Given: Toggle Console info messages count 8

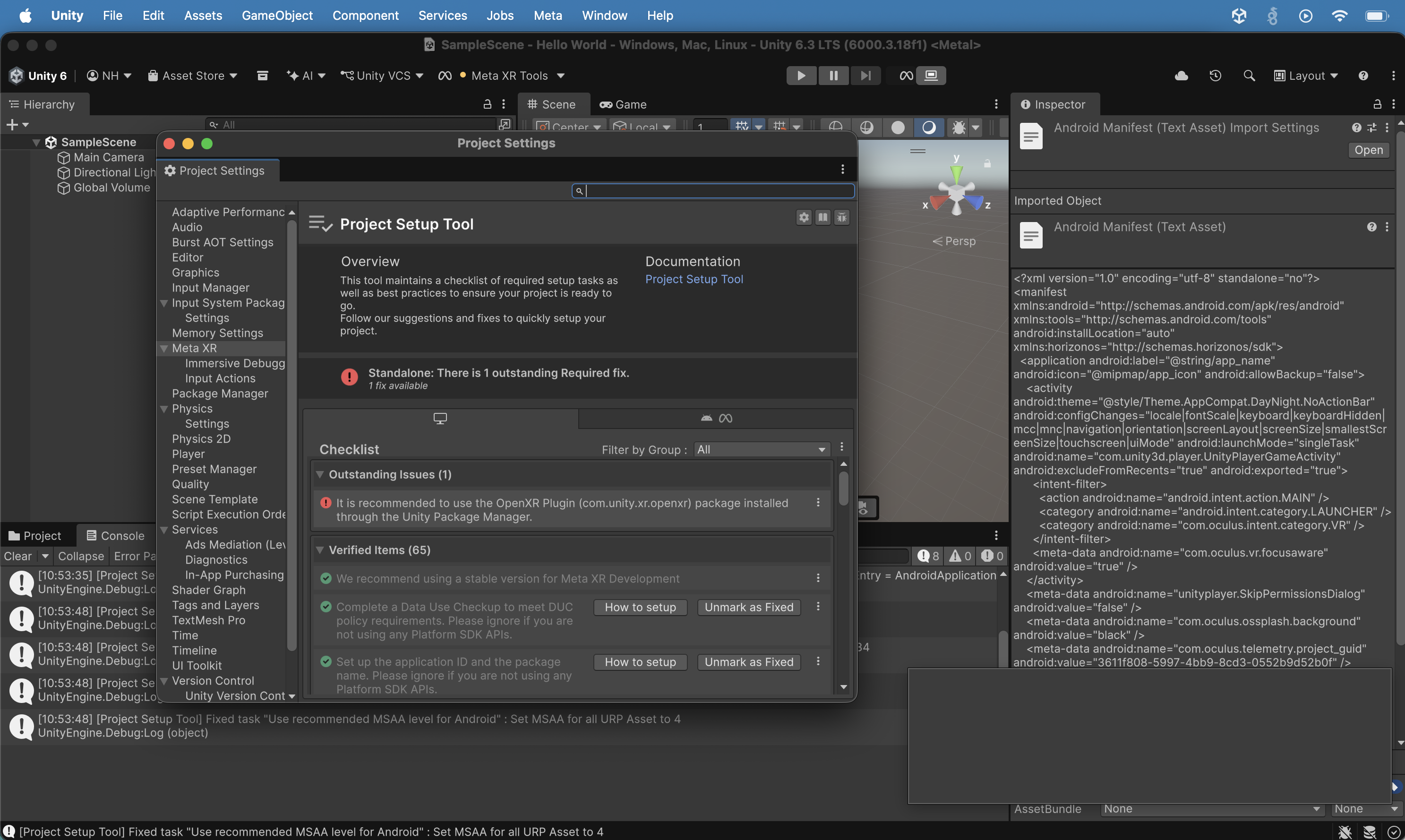Looking at the screenshot, I should (928, 556).
